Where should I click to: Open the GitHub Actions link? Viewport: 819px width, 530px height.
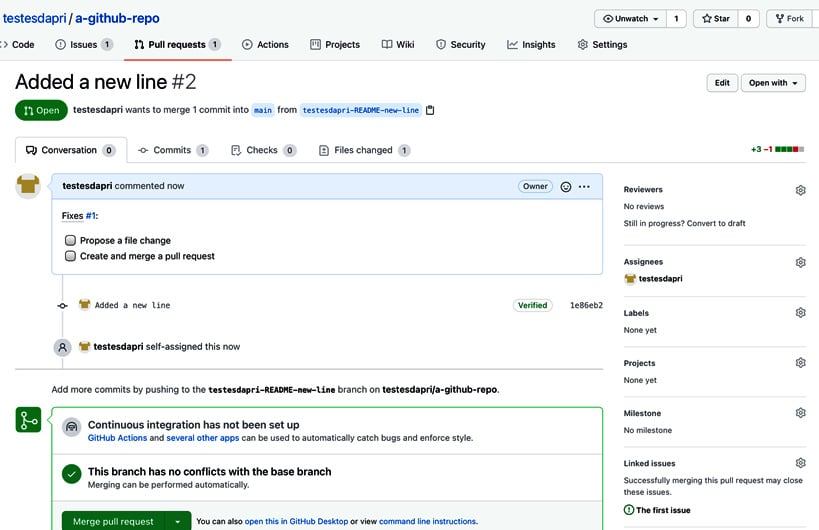[118, 438]
